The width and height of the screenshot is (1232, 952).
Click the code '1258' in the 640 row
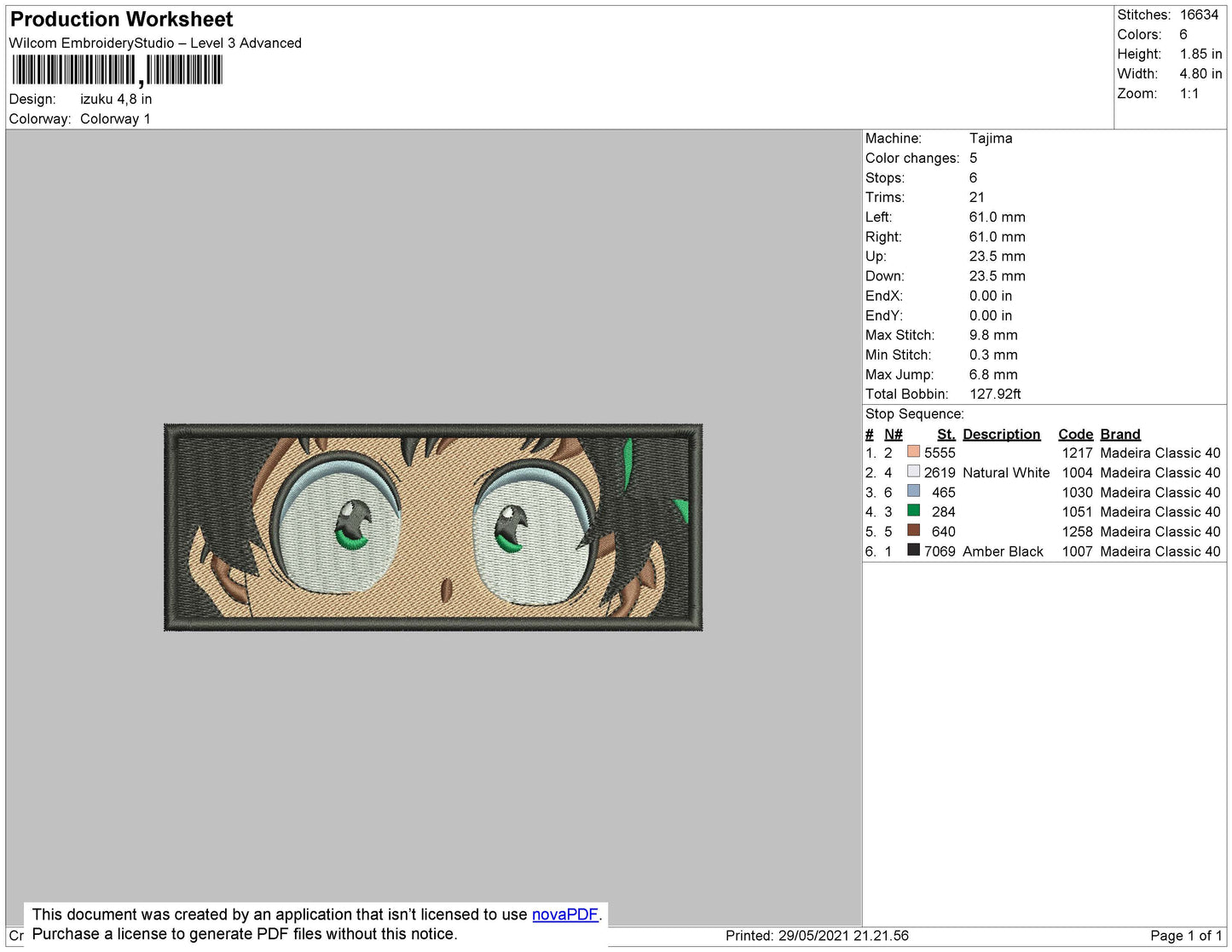[1077, 531]
